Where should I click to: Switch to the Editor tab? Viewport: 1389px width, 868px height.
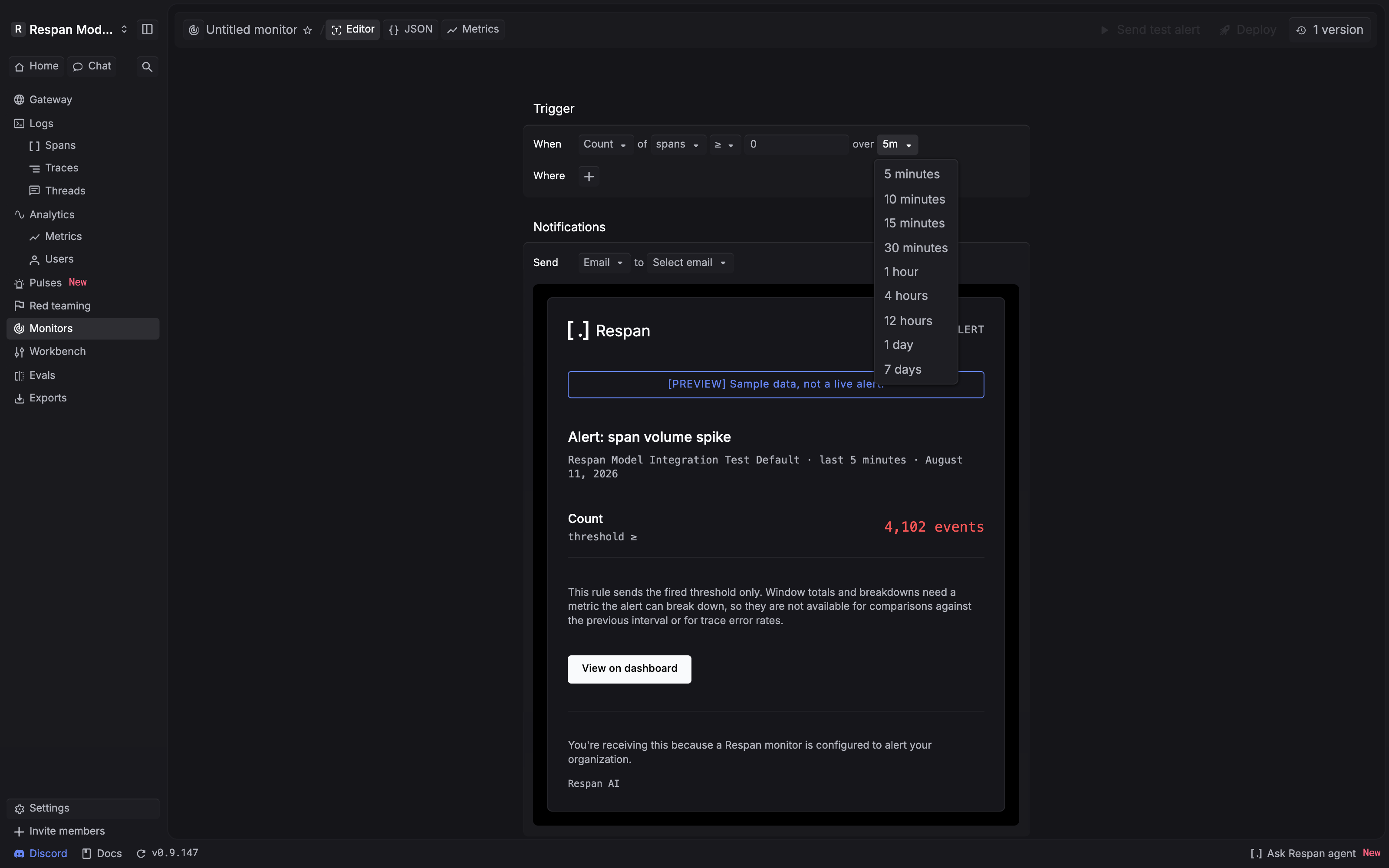352,30
